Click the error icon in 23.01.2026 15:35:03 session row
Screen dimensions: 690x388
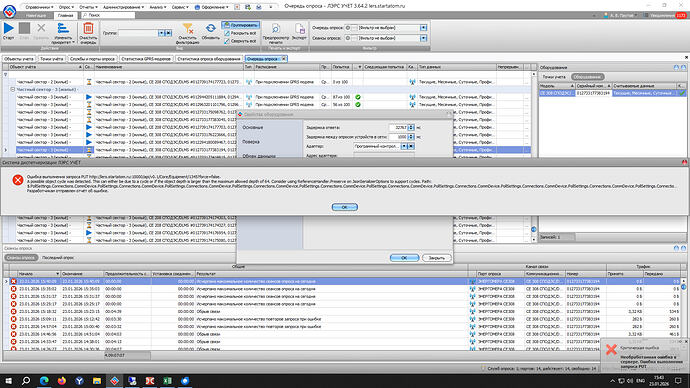[x=13, y=289]
